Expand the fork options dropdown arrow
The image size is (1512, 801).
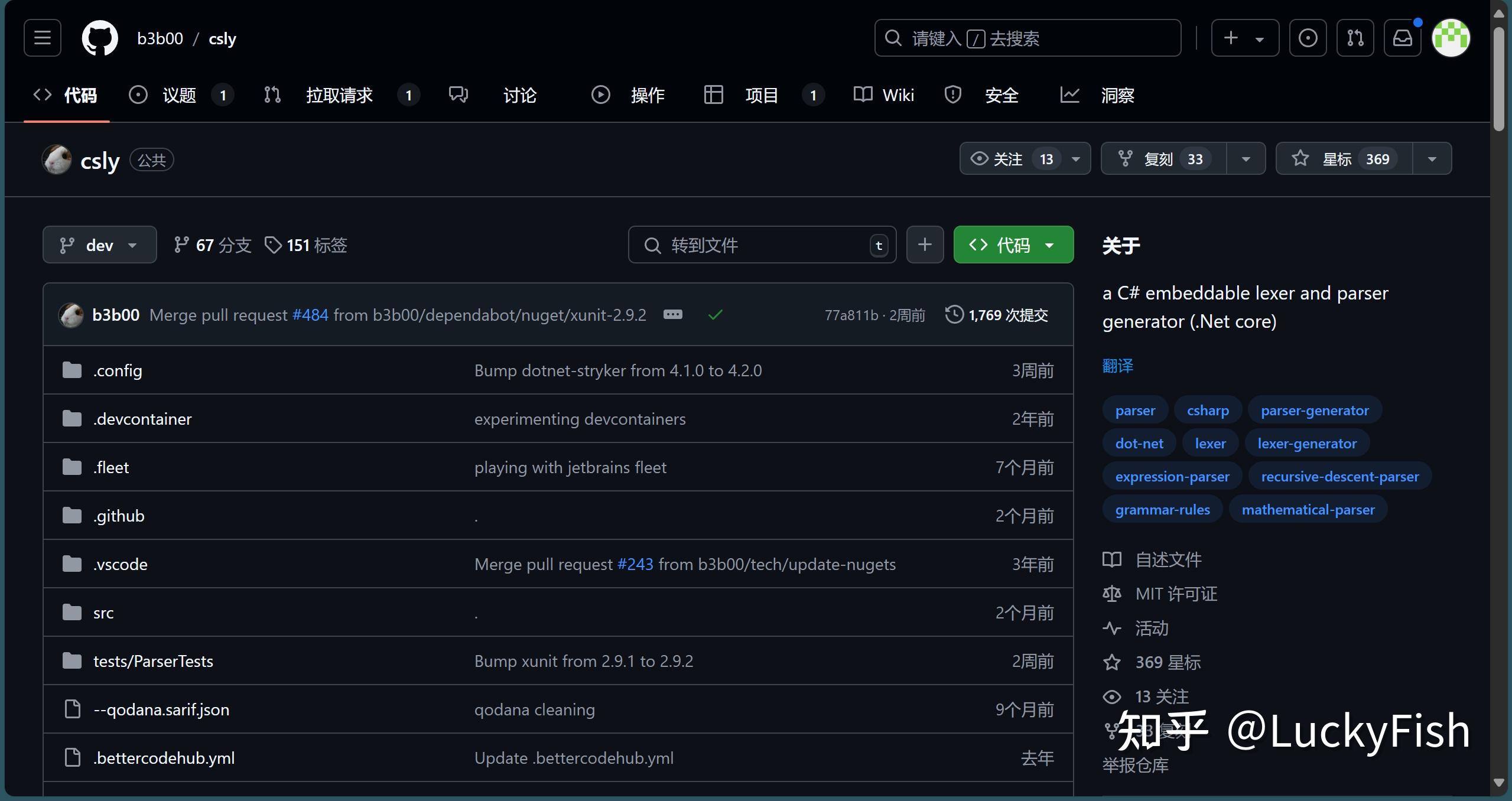tap(1246, 159)
